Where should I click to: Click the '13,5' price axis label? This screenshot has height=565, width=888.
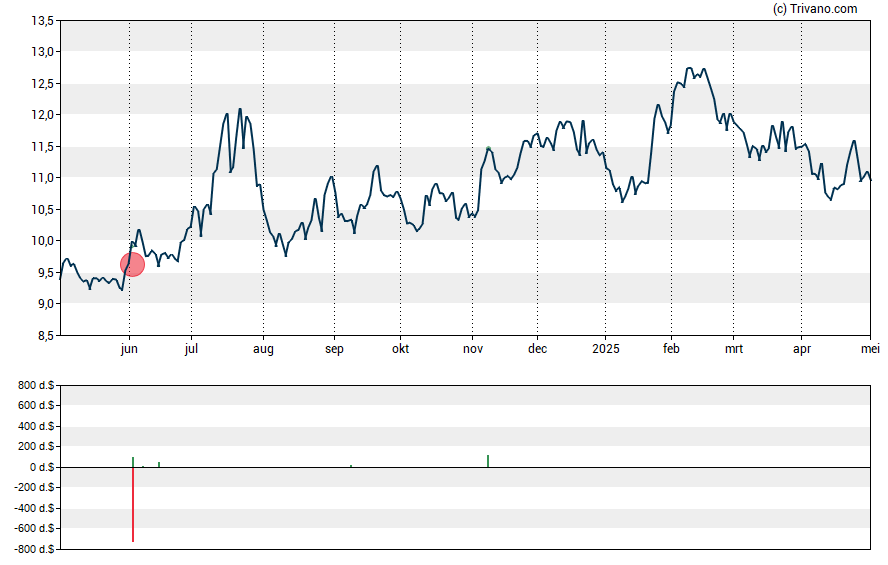click(42, 21)
